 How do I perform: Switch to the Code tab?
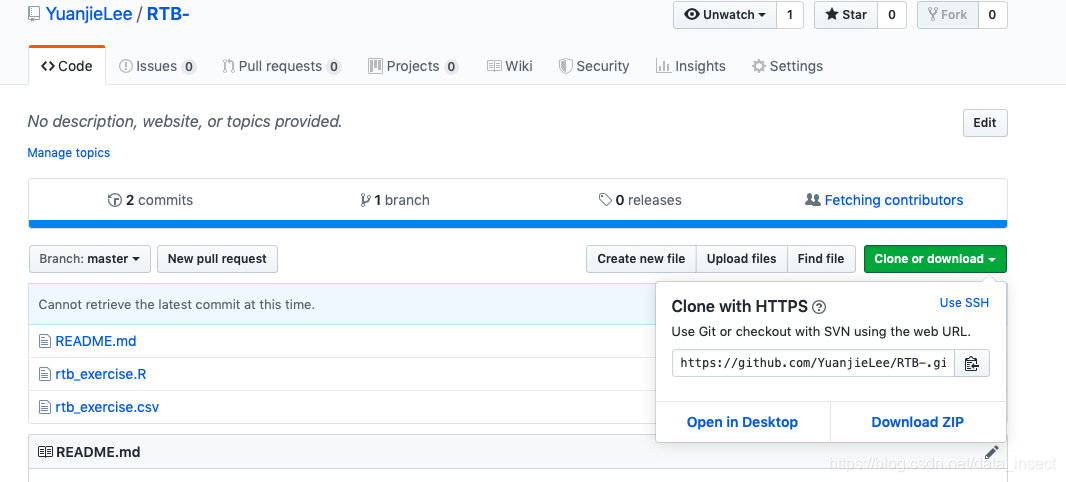click(x=67, y=66)
